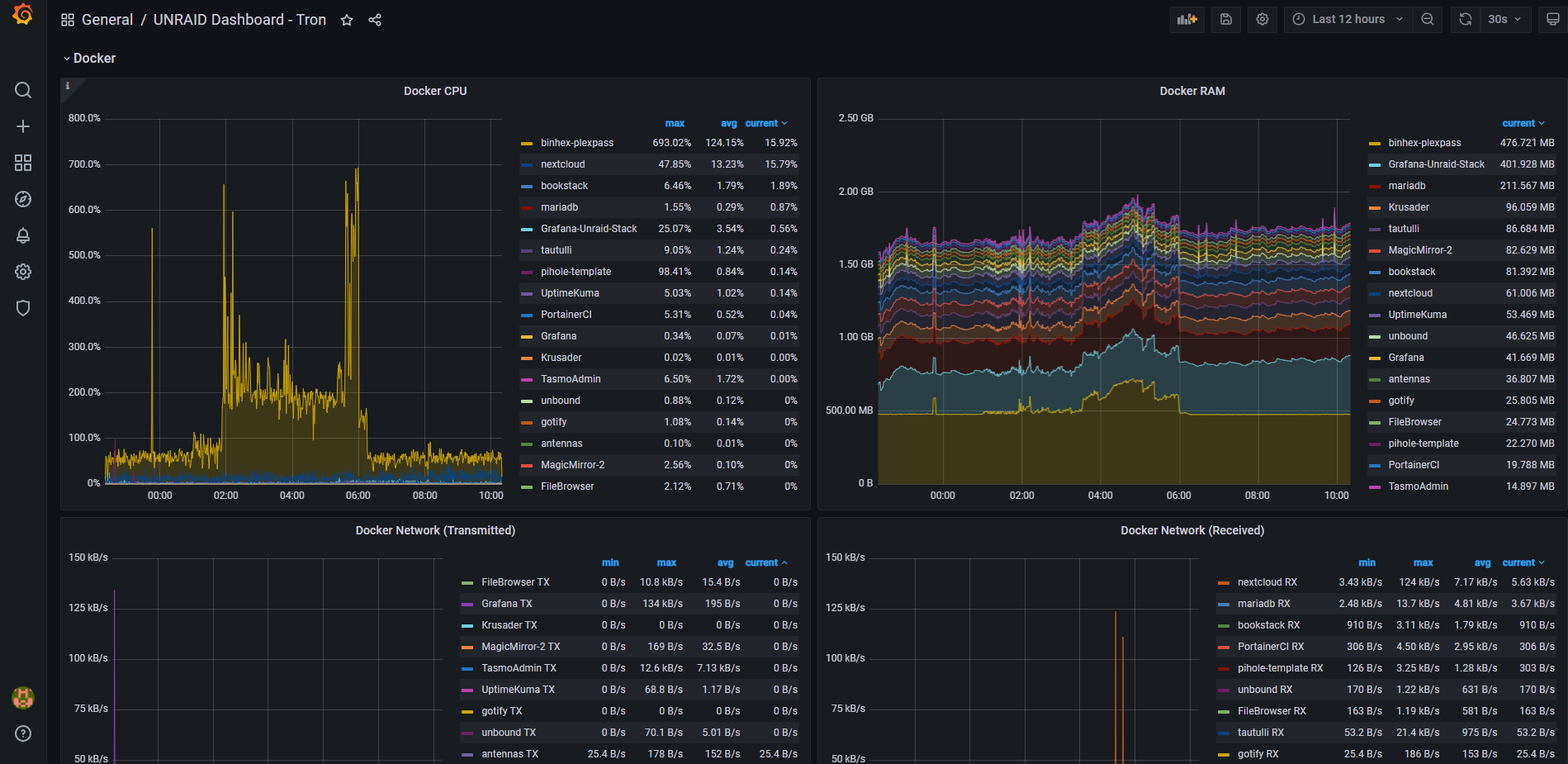Click Krusader color swatch in Docker RAM legend

1375,208
